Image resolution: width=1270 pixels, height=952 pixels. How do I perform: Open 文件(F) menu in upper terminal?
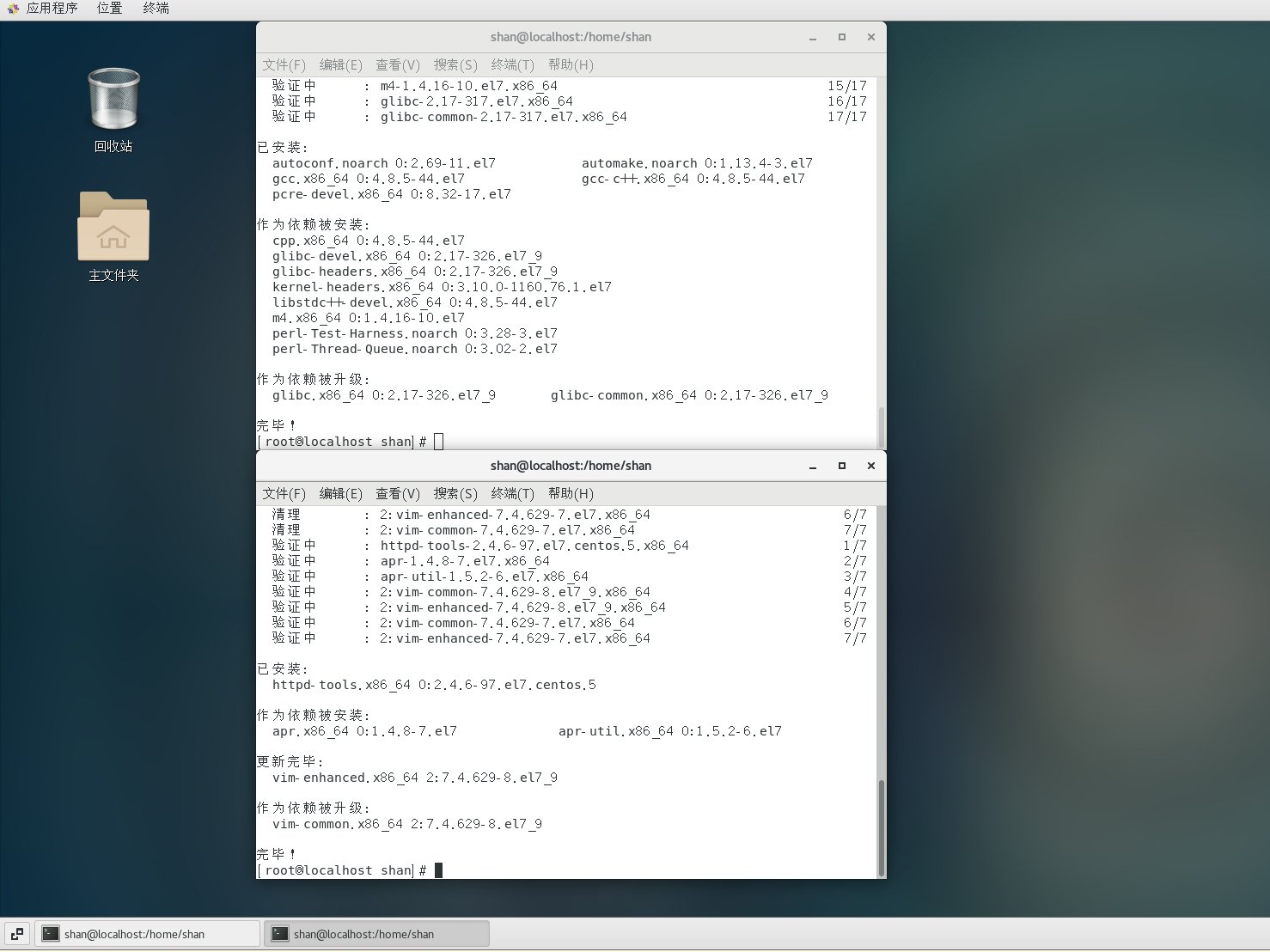(284, 65)
